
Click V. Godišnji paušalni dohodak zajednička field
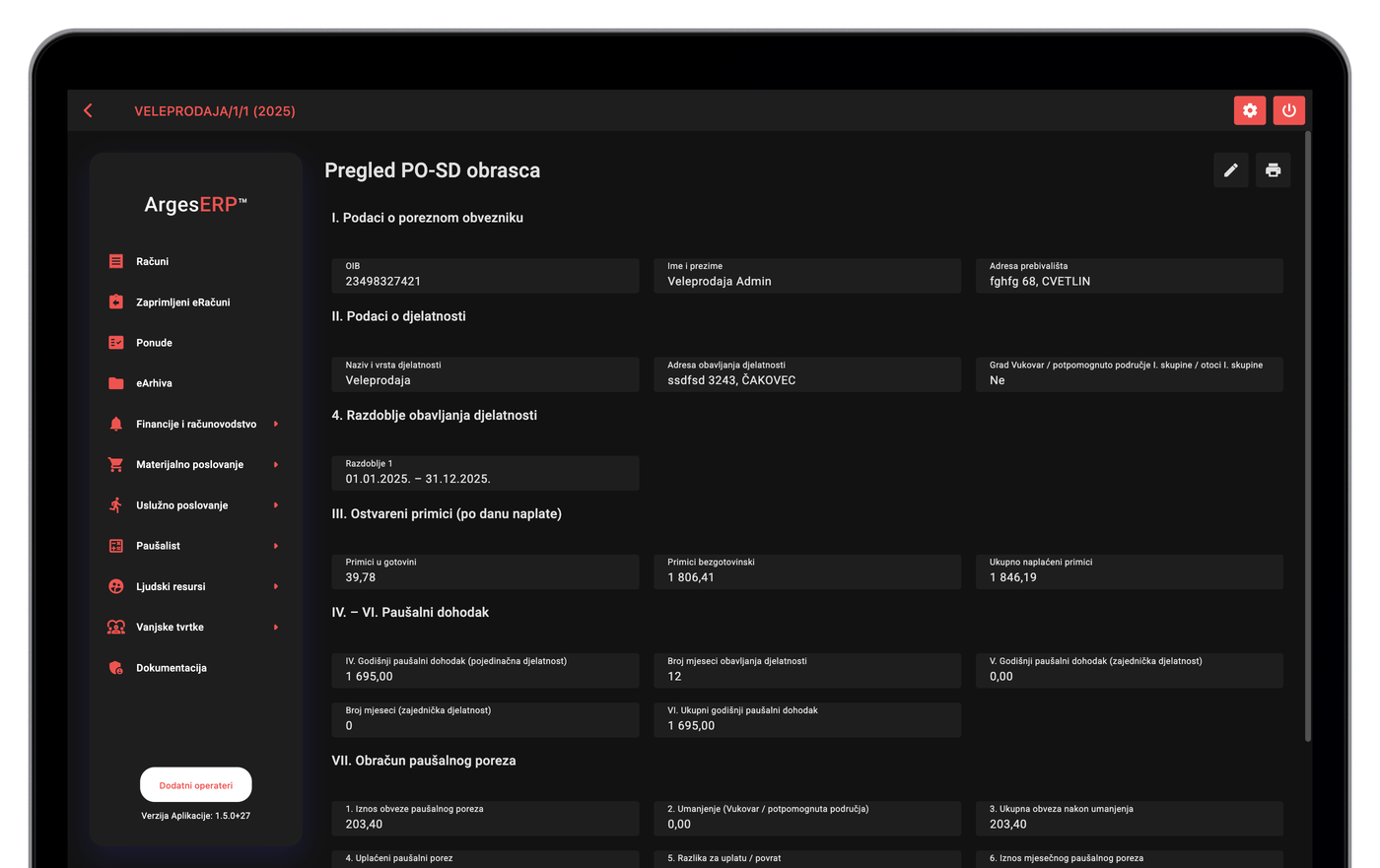coord(1130,671)
